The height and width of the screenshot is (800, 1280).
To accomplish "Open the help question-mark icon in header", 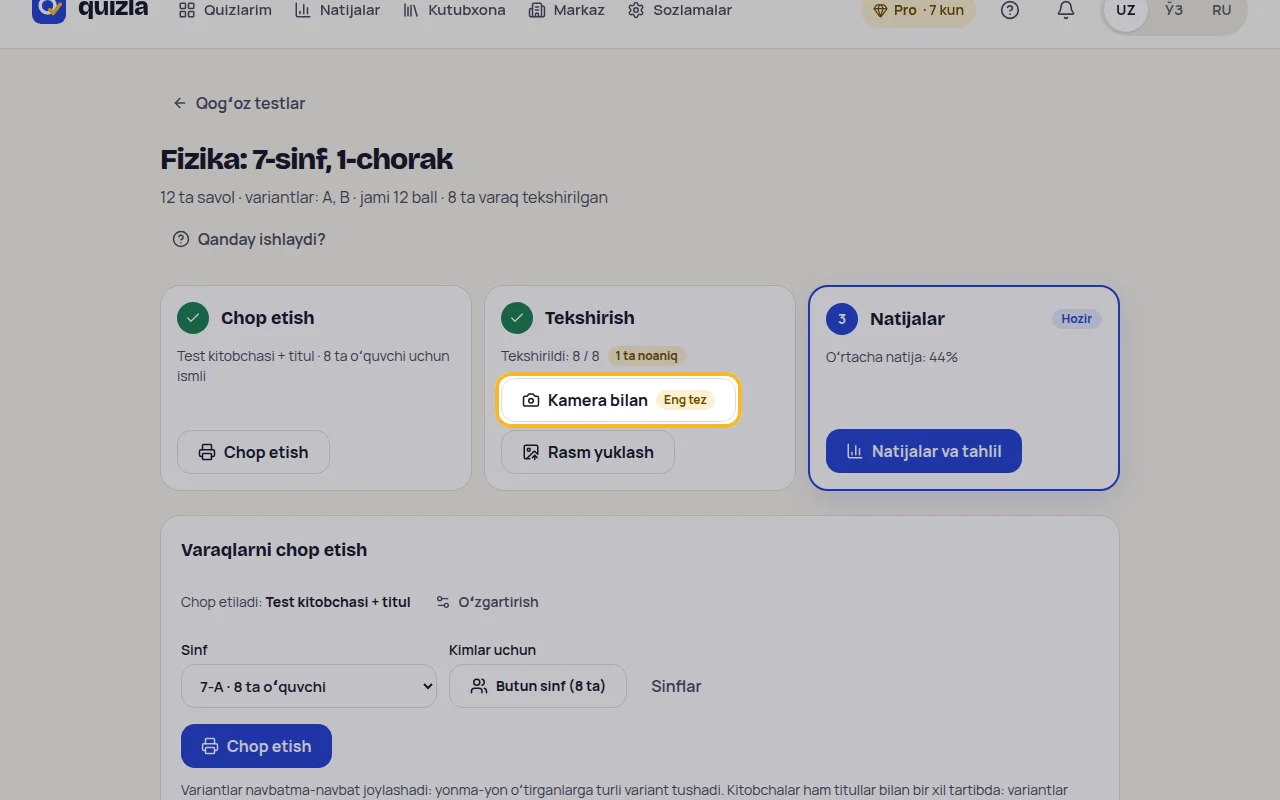I will 1010,10.
